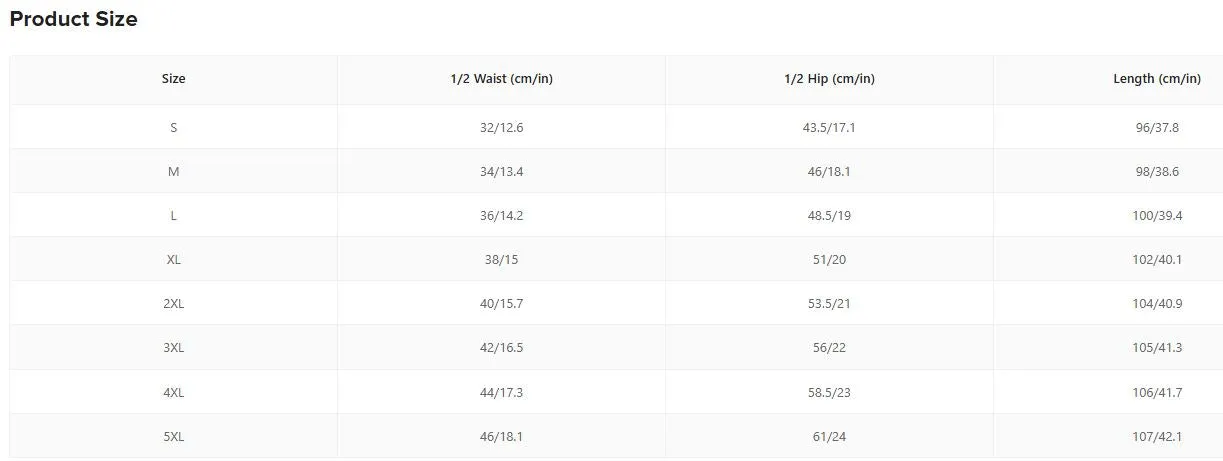Click the Size column header

[x=173, y=79]
